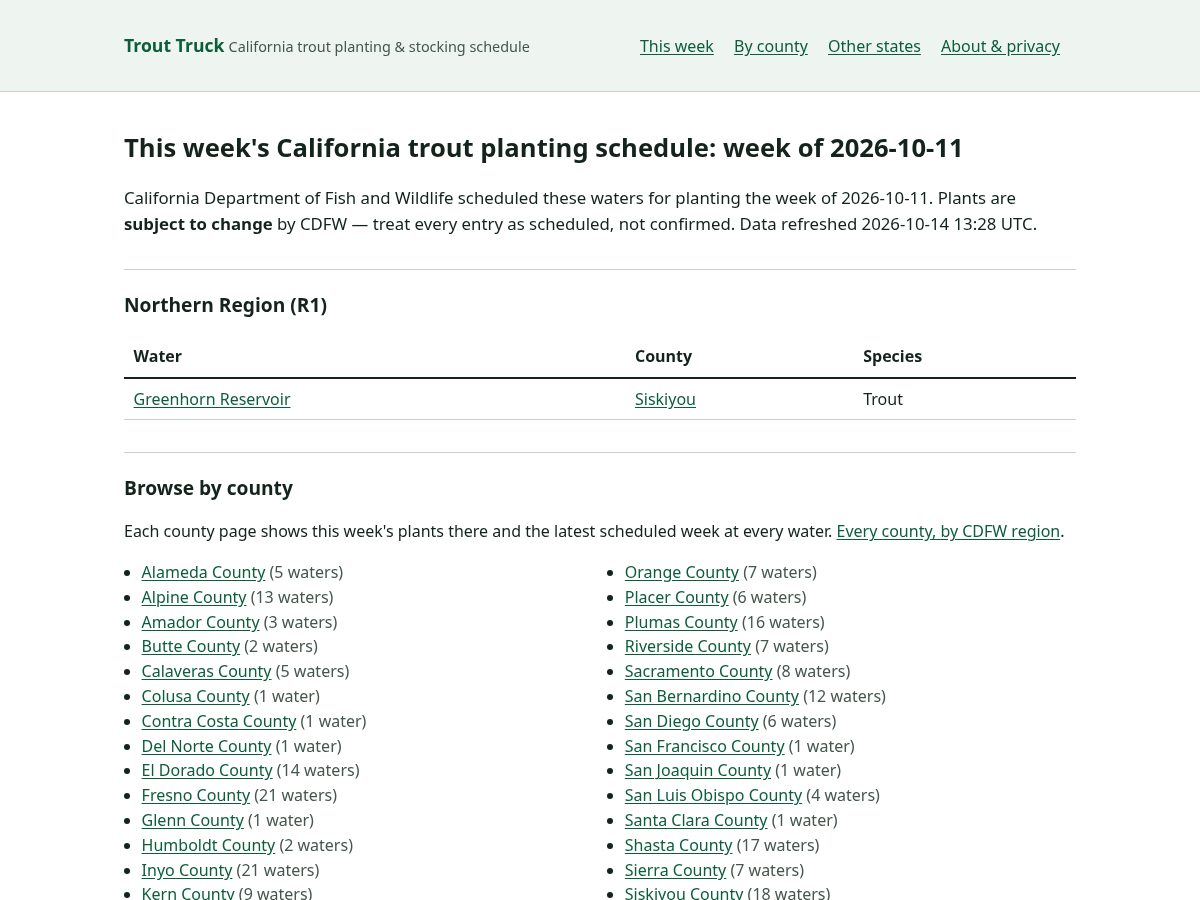Screen dimensions: 1200x900
Task: Open El Dorado County link
Action: [207, 770]
